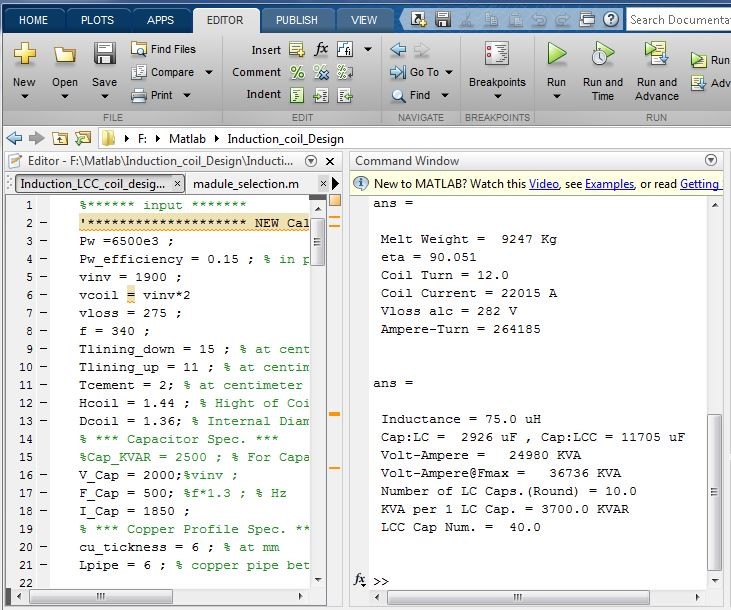Click the Examples link in banner
The image size is (731, 610).
(609, 184)
